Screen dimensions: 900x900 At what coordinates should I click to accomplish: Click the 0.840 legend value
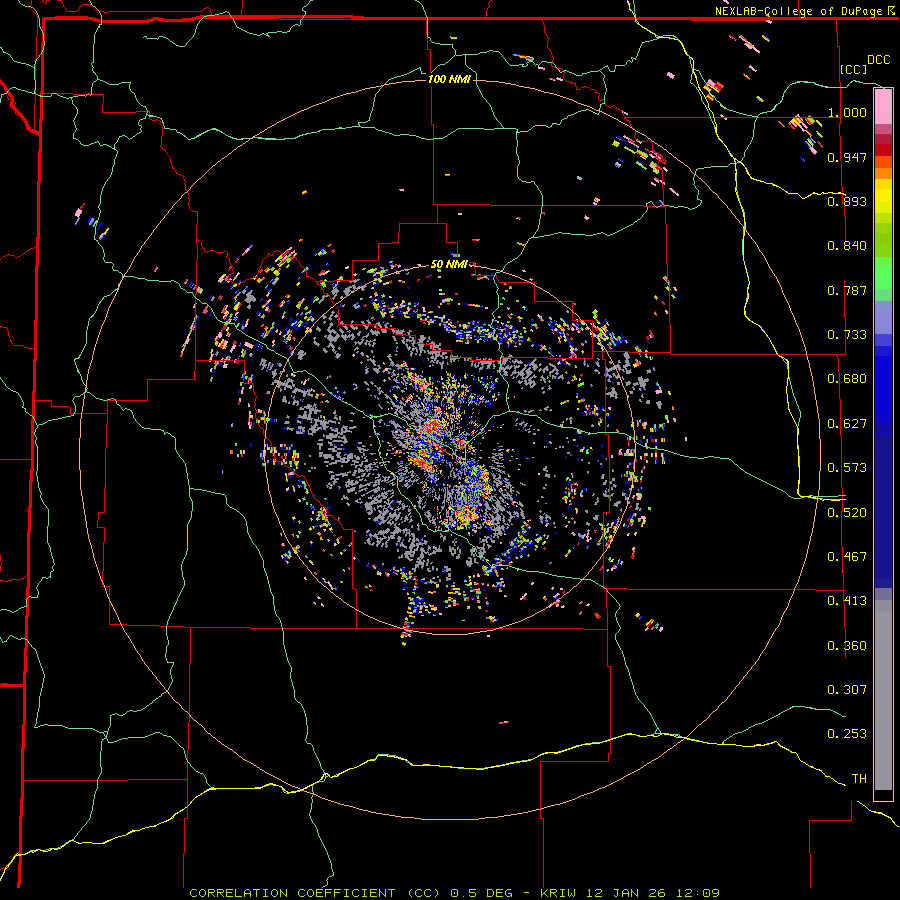point(847,246)
